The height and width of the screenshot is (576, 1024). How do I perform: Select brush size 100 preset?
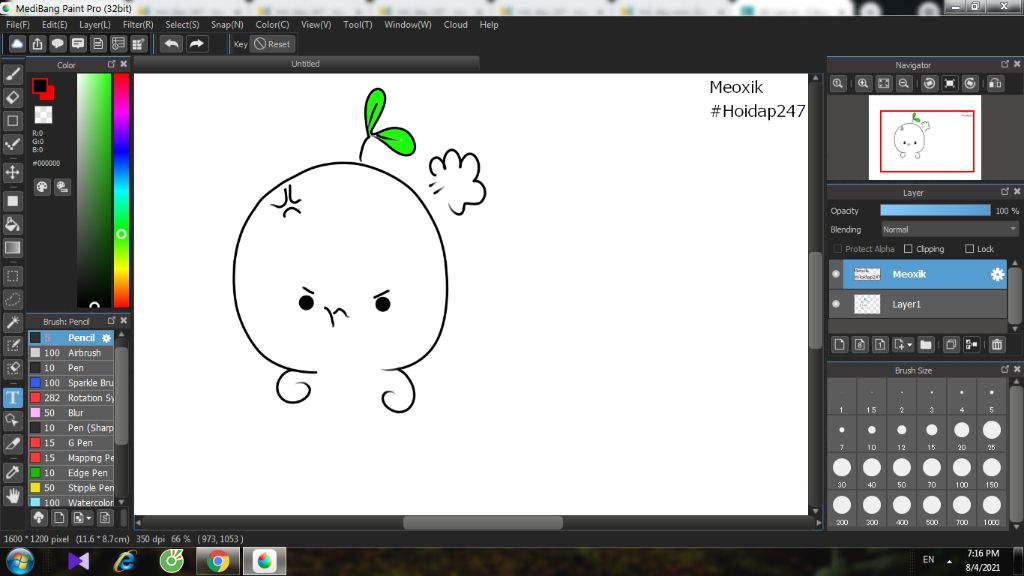click(x=962, y=472)
